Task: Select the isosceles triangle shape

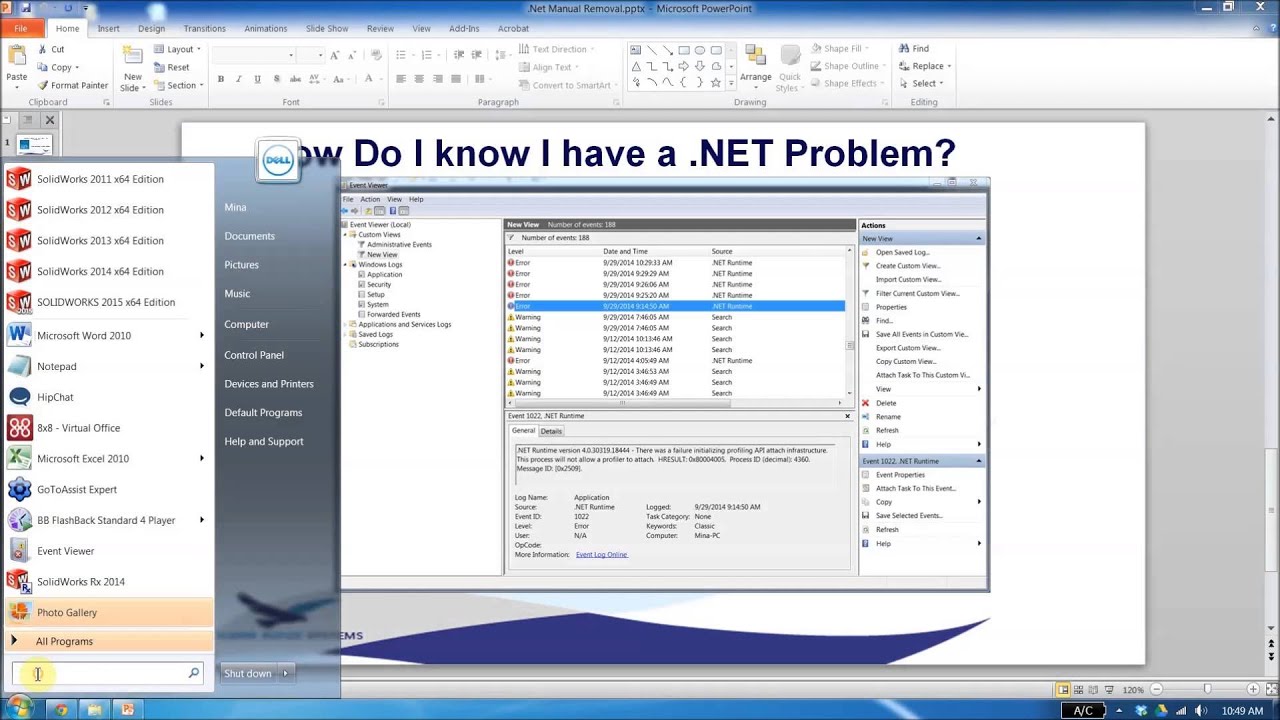Action: pyautogui.click(x=636, y=66)
